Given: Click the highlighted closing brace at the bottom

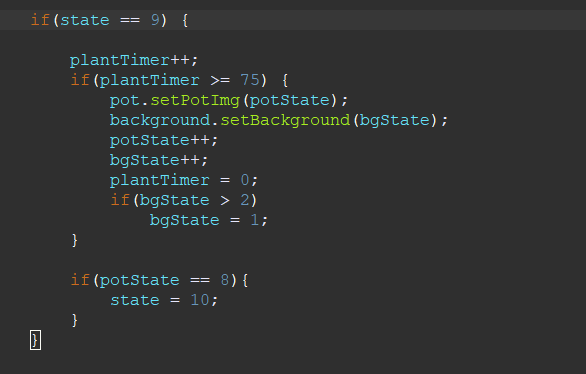Looking at the screenshot, I should pos(36,340).
